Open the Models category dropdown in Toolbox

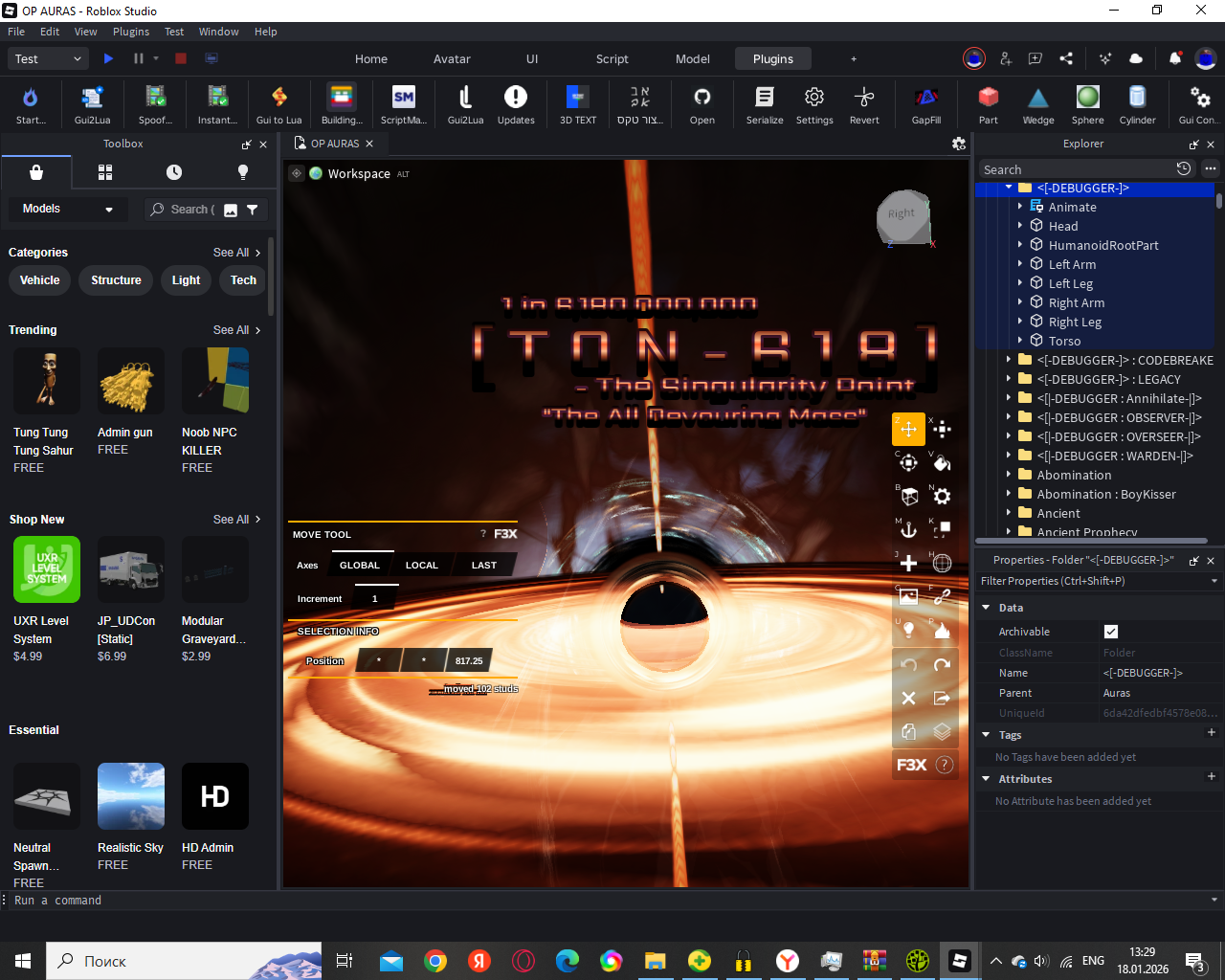[68, 209]
